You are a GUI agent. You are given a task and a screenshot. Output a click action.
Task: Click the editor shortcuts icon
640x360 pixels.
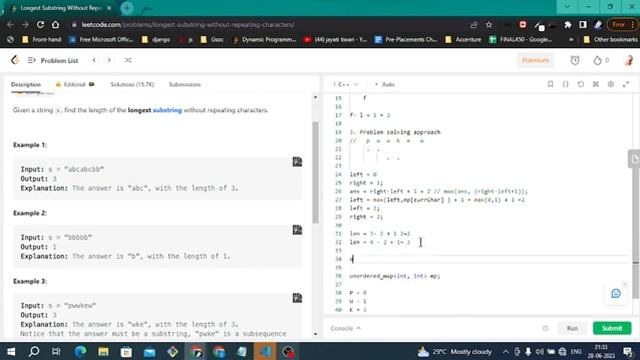click(x=596, y=84)
